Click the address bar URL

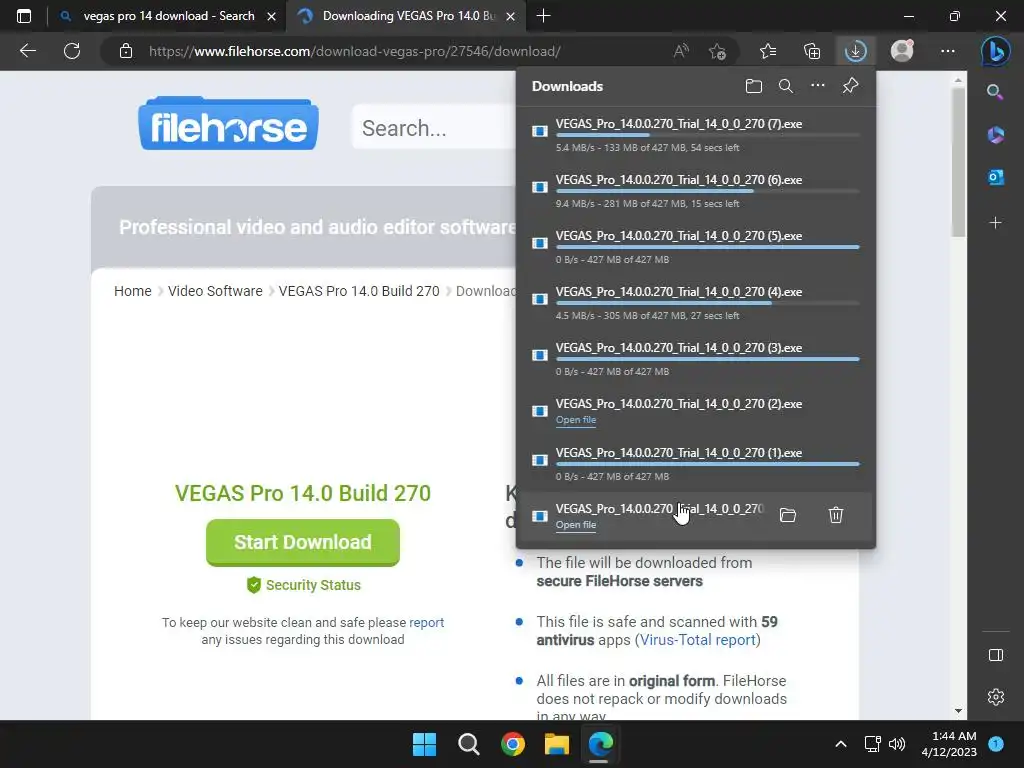pos(355,51)
